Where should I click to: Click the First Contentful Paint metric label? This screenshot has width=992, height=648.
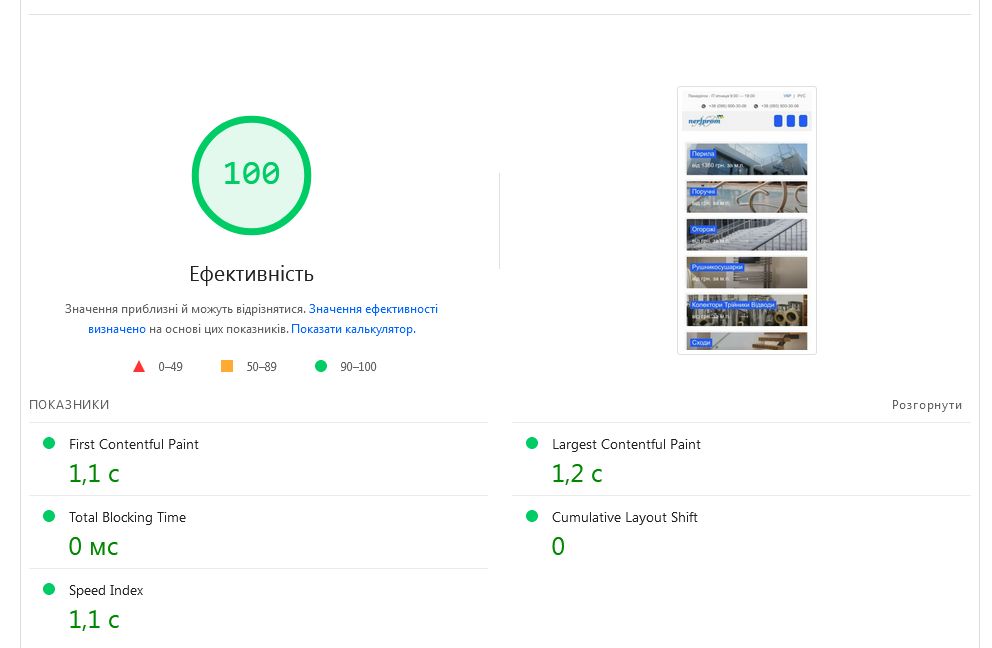tap(134, 444)
